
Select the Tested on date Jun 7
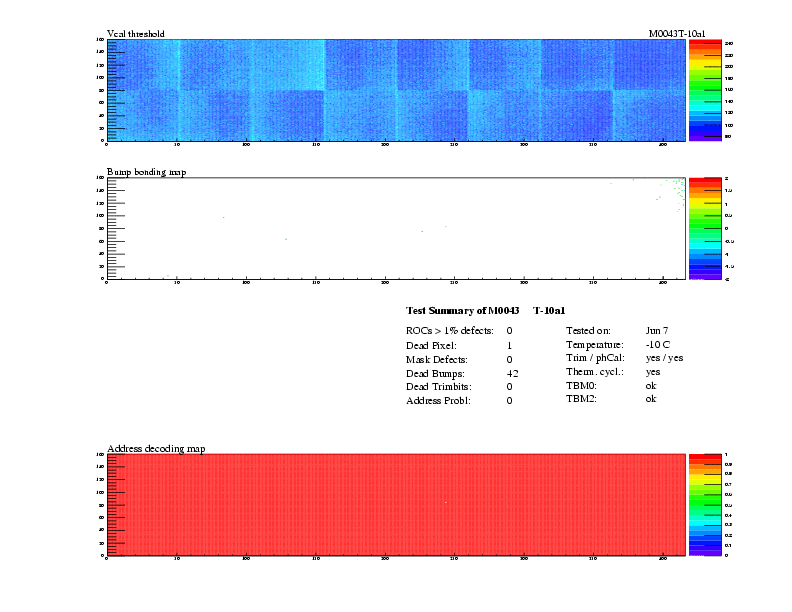click(x=657, y=330)
